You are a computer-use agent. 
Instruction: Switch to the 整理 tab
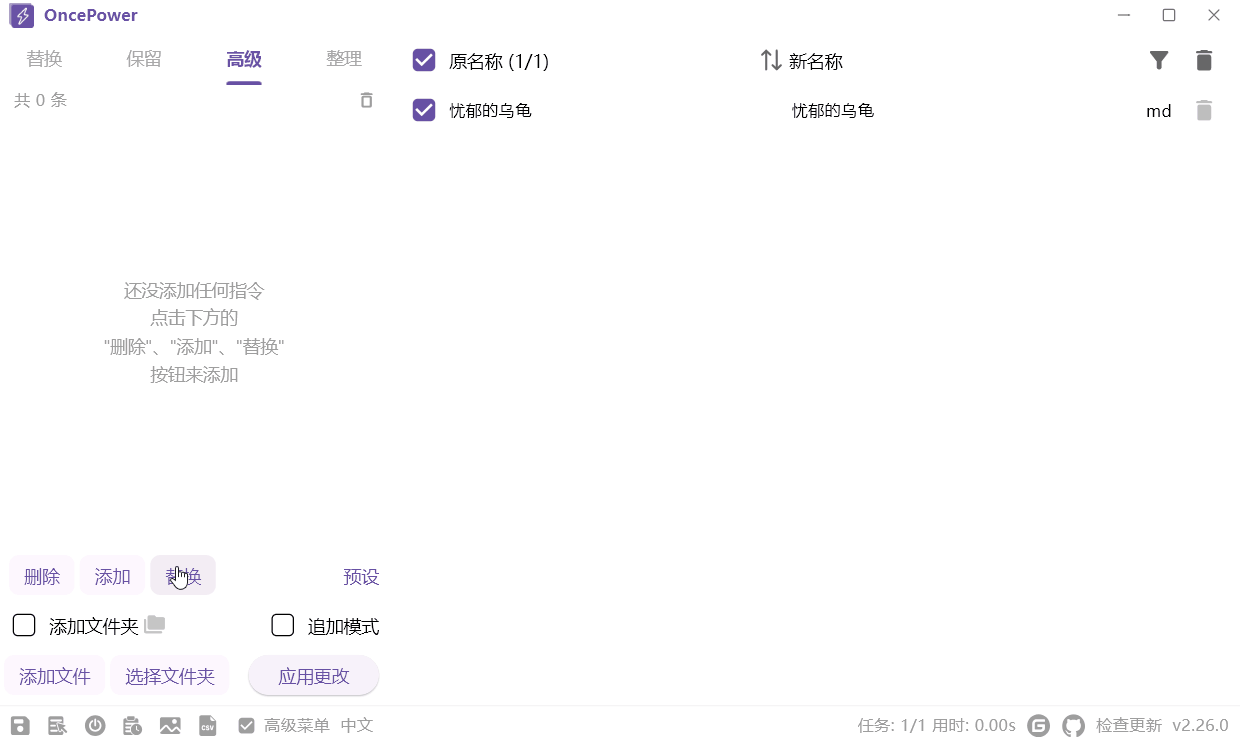coord(343,60)
